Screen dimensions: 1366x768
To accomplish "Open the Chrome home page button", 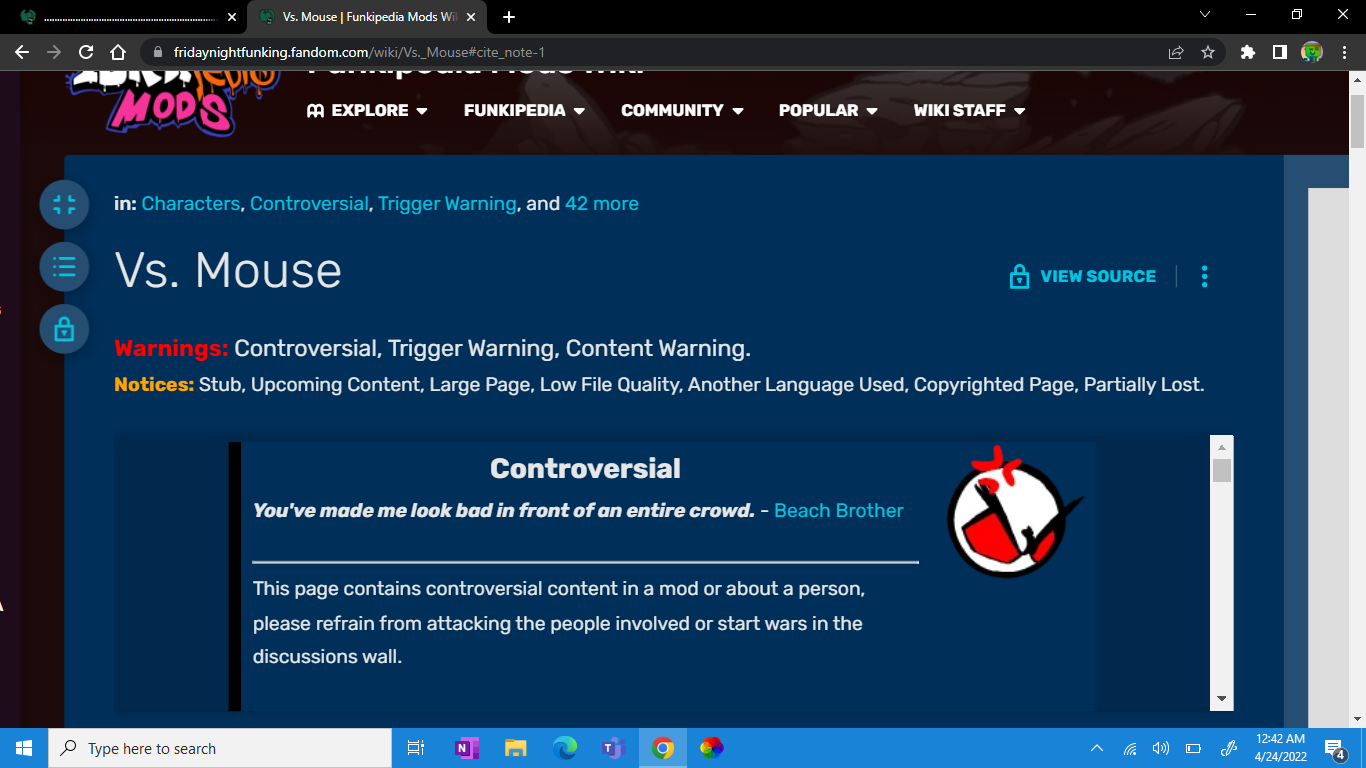I will pyautogui.click(x=118, y=52).
